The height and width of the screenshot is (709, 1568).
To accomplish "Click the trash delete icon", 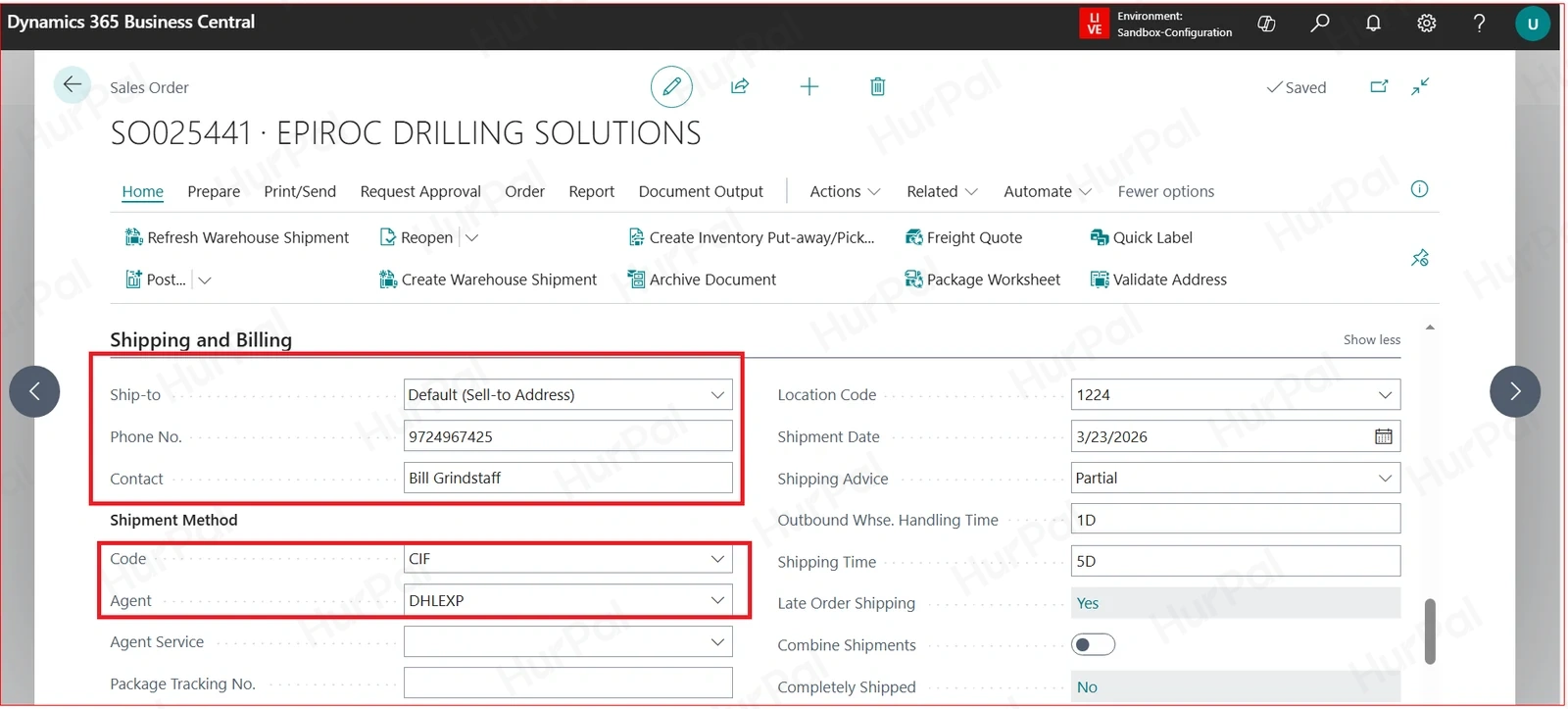I will point(878,86).
